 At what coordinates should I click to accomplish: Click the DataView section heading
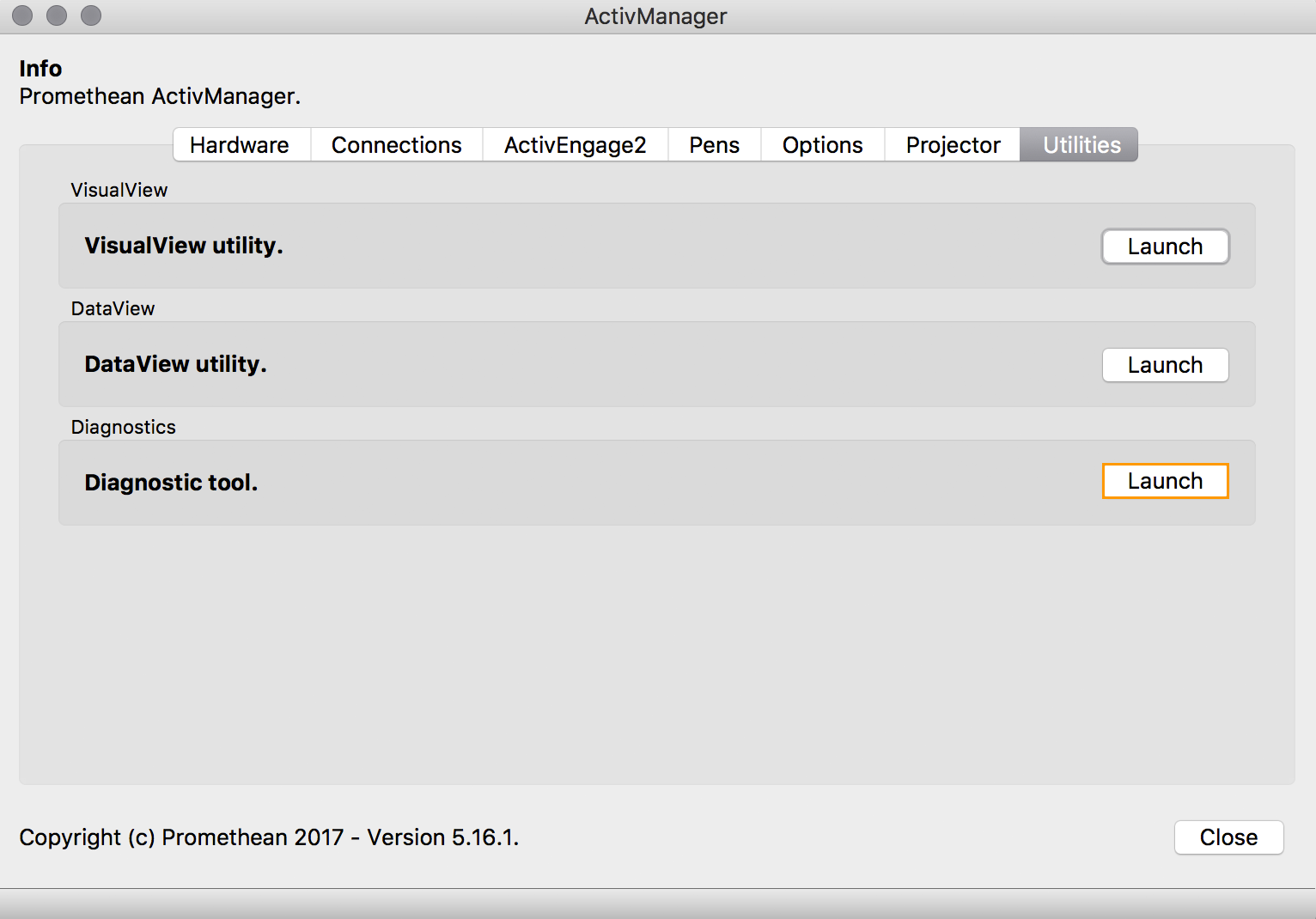click(x=113, y=307)
